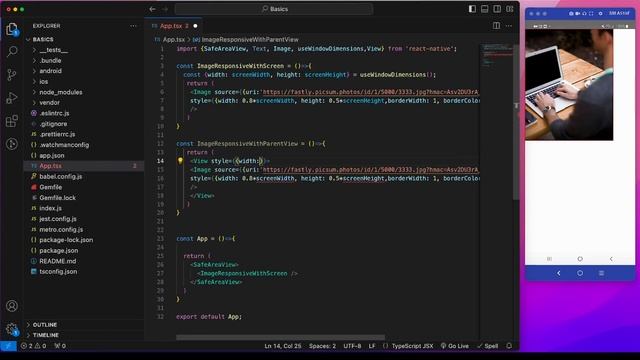640x360 pixels.
Task: Click Spaces: 2 indentation setting
Action: (x=322, y=346)
